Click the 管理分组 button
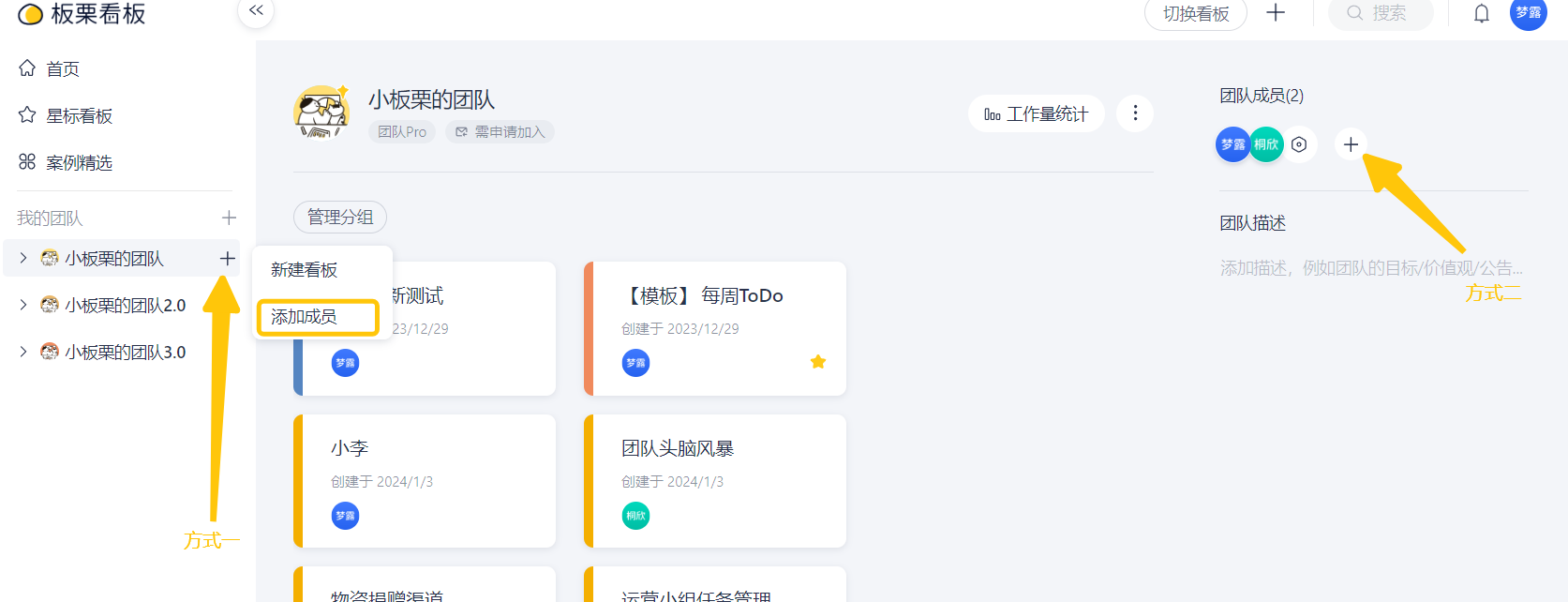The width and height of the screenshot is (1568, 602). click(x=340, y=218)
